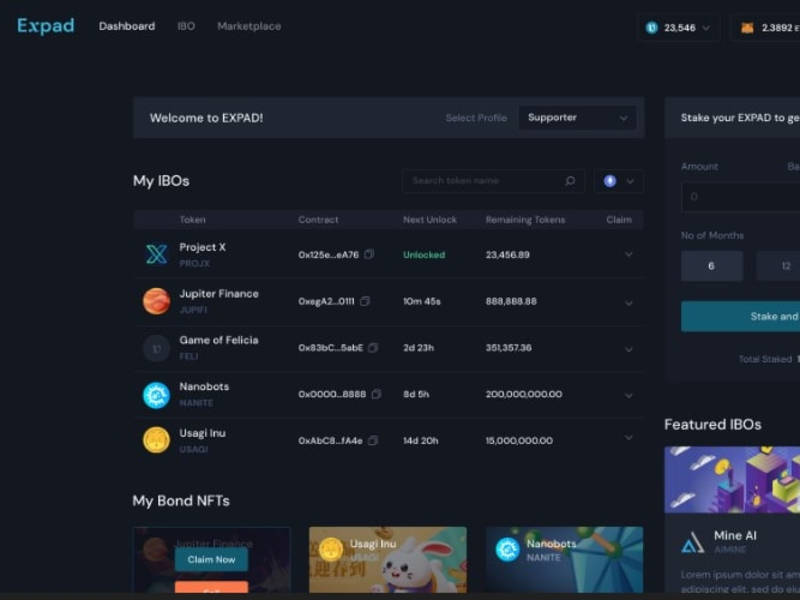Image resolution: width=800 pixels, height=600 pixels.
Task: Copy the Project X contract address
Action: pos(369,254)
